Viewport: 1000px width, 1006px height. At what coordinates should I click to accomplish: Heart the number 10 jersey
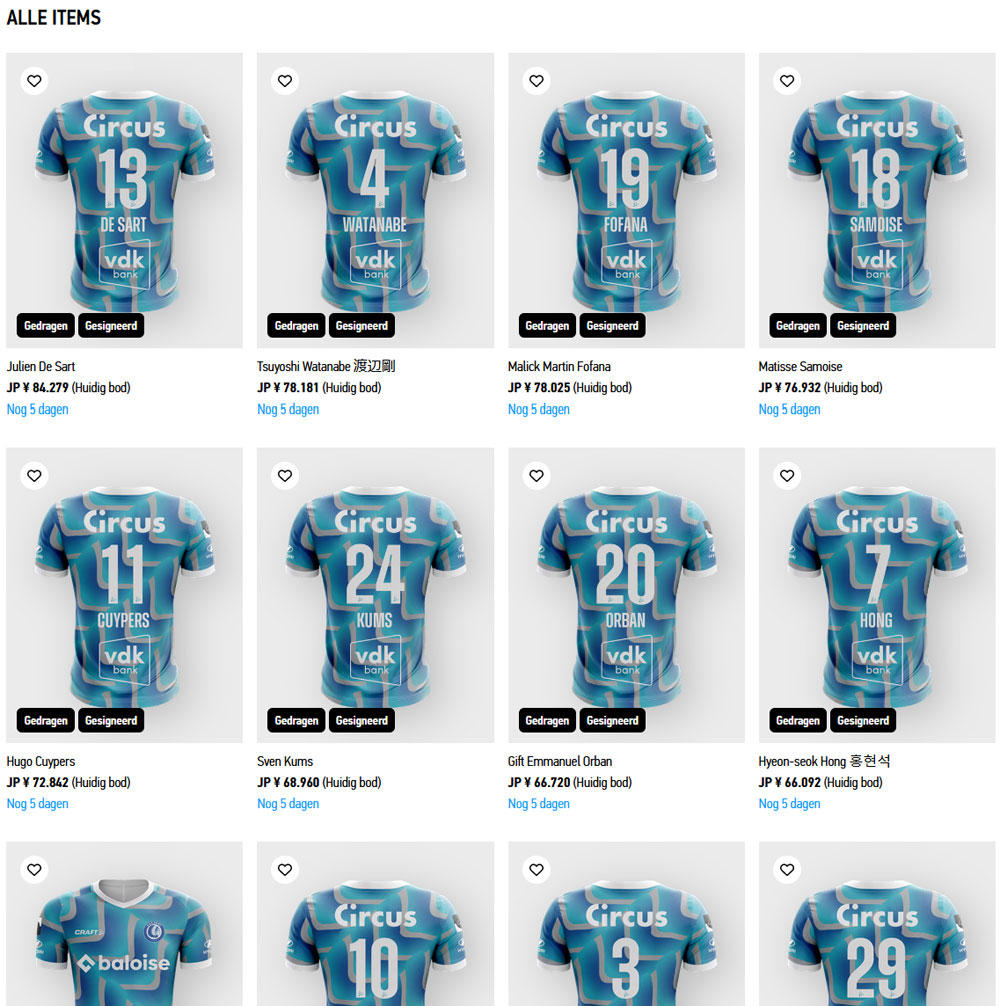click(x=285, y=869)
